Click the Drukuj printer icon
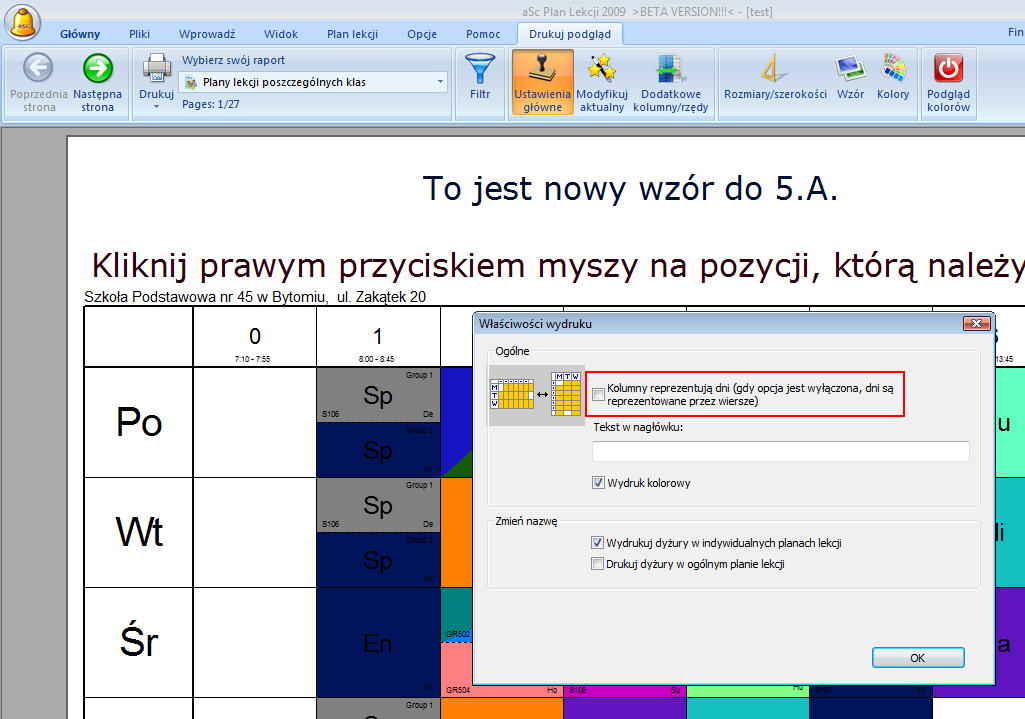The height and width of the screenshot is (719, 1025). 157,69
